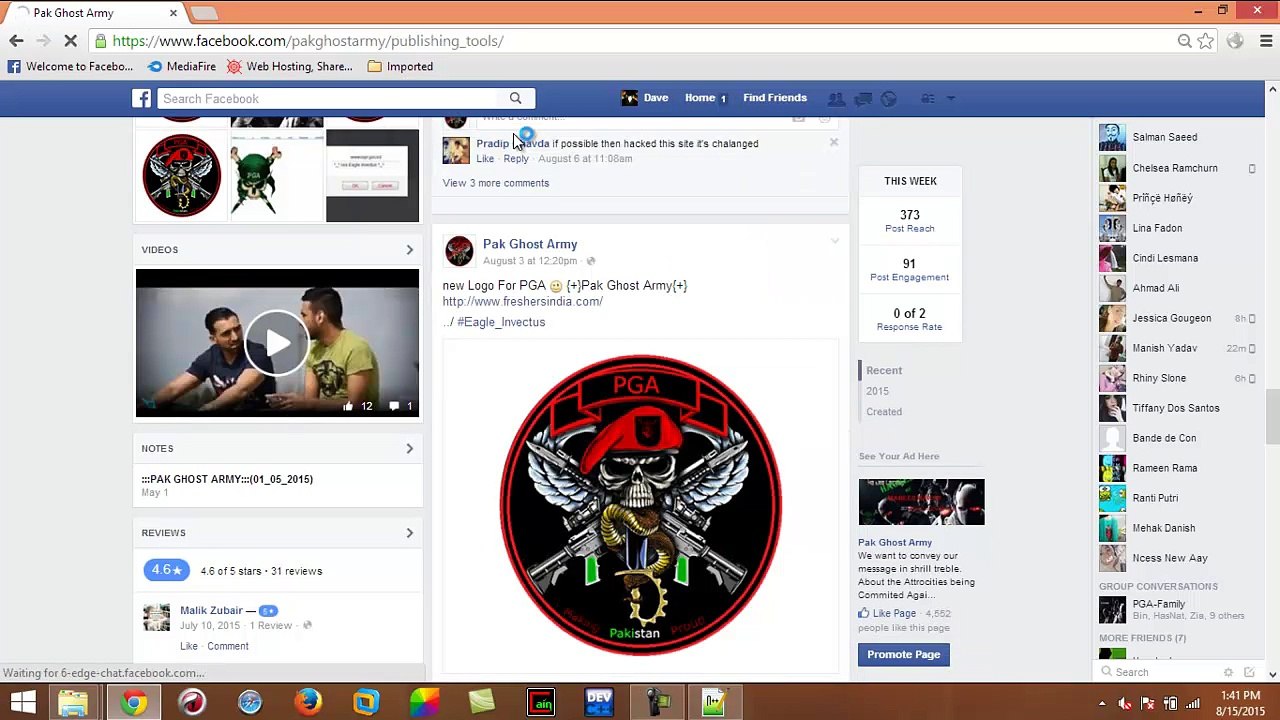This screenshot has width=1280, height=720.
Task: Click the Facebook logo in the blue bar
Action: coord(142,98)
